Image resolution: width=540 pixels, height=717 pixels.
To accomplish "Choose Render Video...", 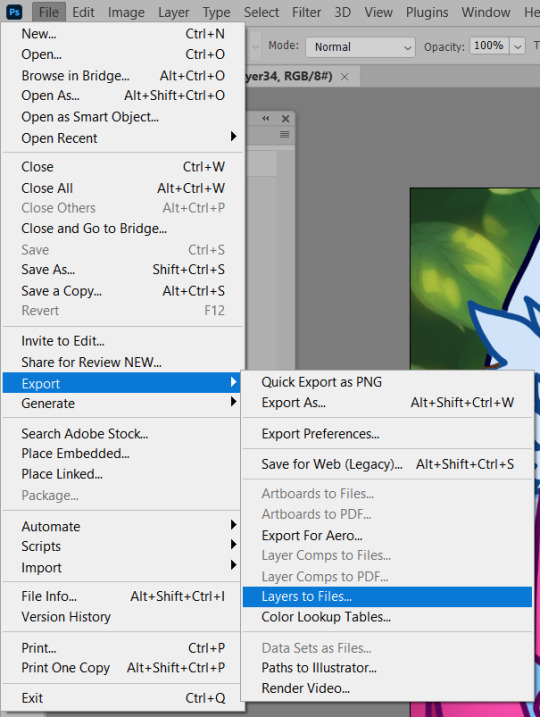I will [x=387, y=688].
